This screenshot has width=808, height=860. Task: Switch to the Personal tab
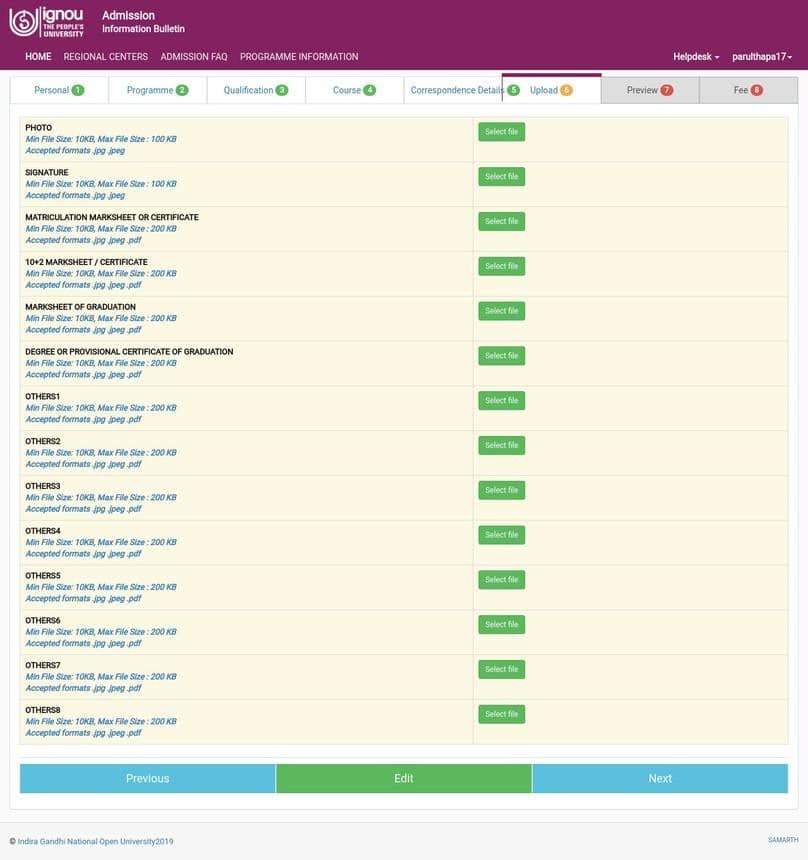[x=58, y=90]
